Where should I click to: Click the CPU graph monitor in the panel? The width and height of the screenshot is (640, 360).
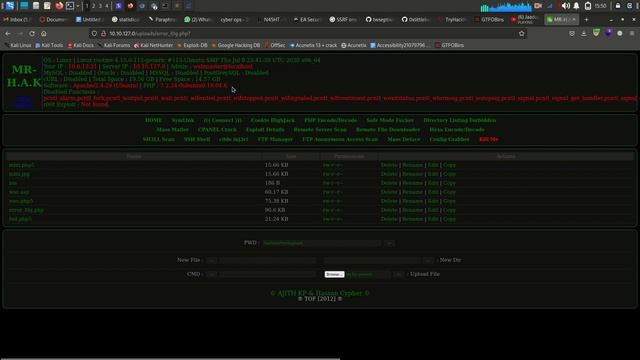[x=506, y=7]
